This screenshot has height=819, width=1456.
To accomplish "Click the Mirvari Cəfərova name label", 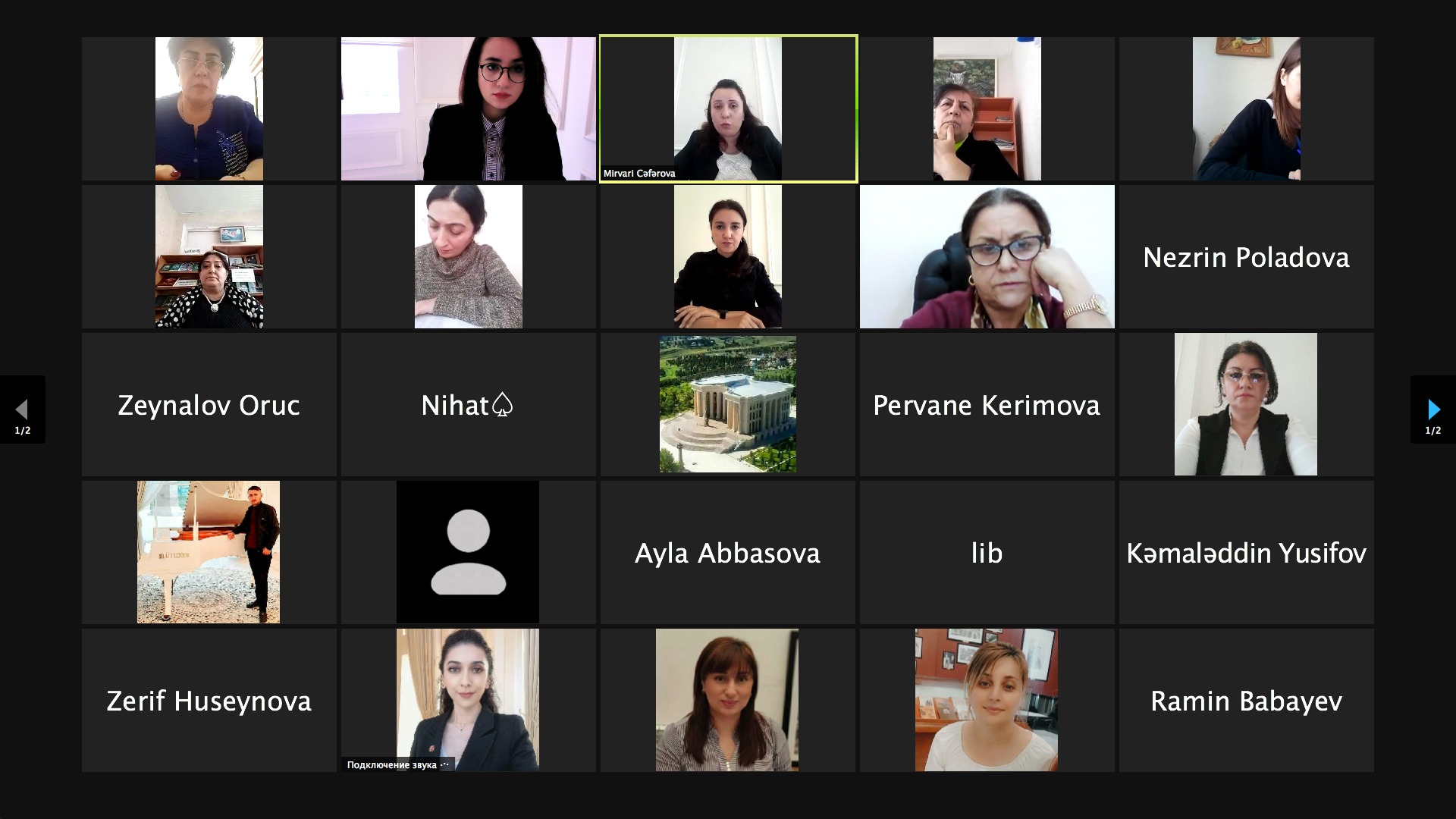I will [x=639, y=174].
